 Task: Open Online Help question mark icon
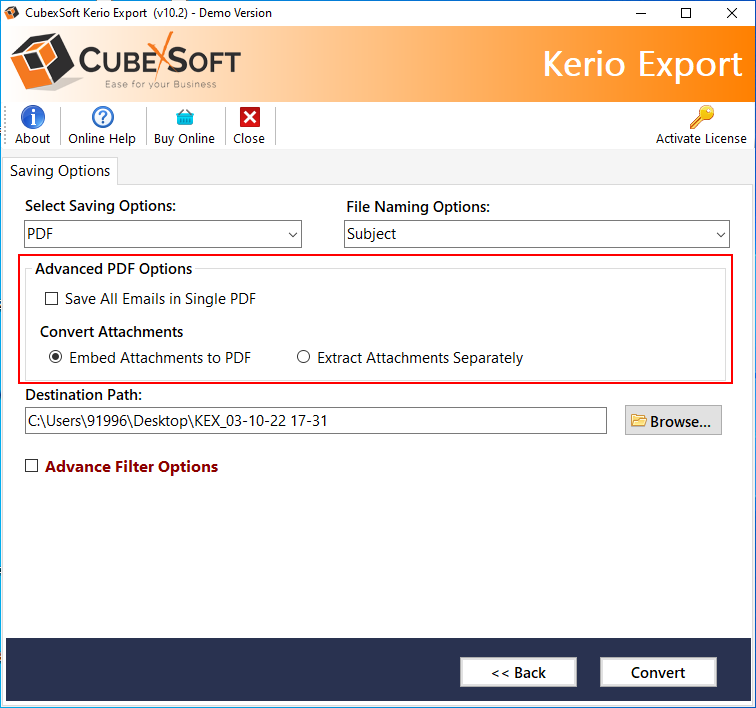103,117
